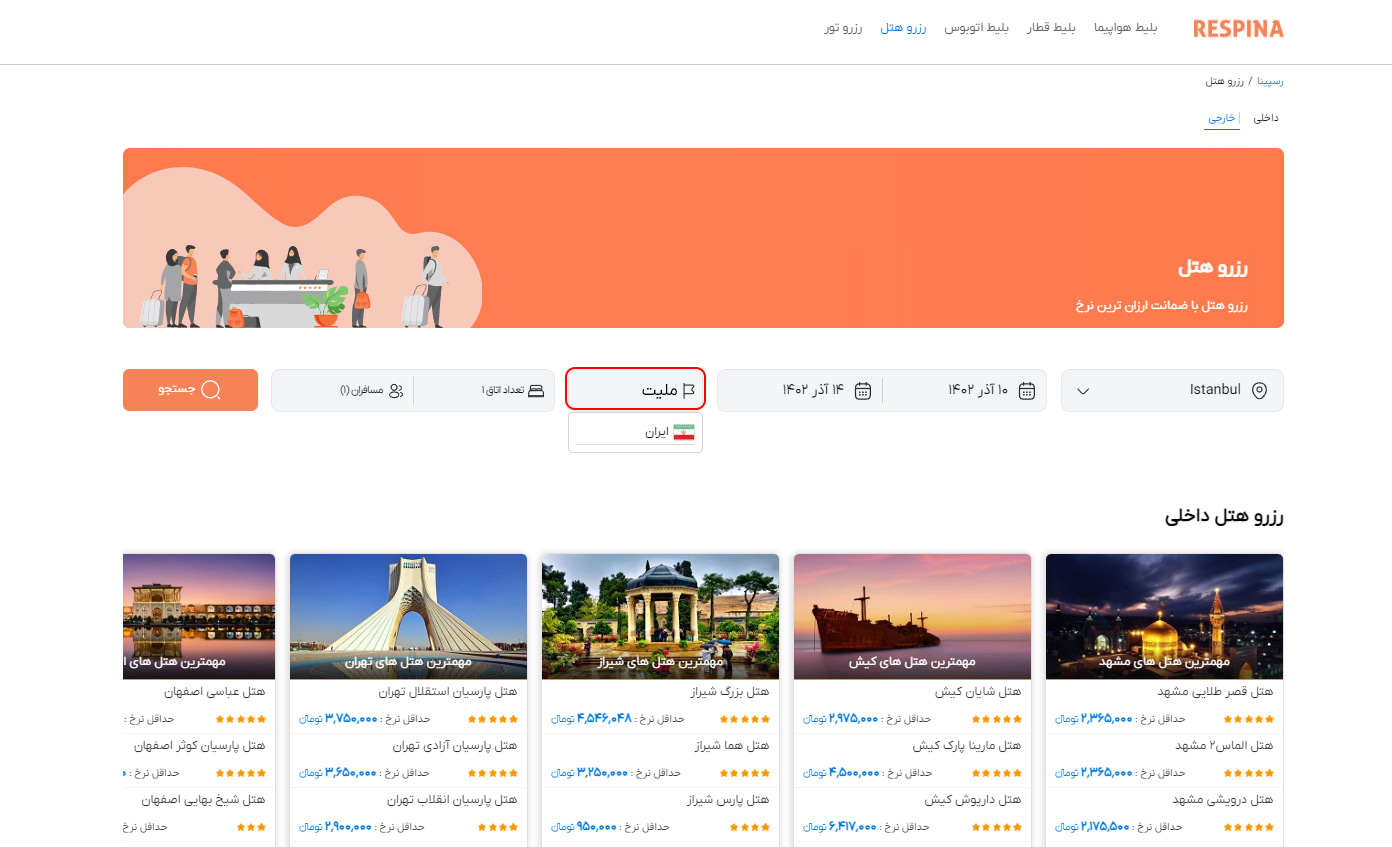1392x847 pixels.
Task: Click the bed icon for room count
Action: pyautogui.click(x=536, y=391)
